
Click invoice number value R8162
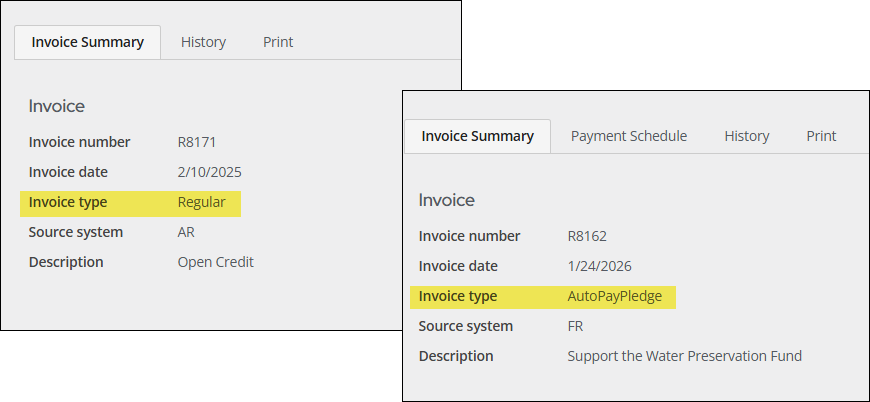click(587, 236)
